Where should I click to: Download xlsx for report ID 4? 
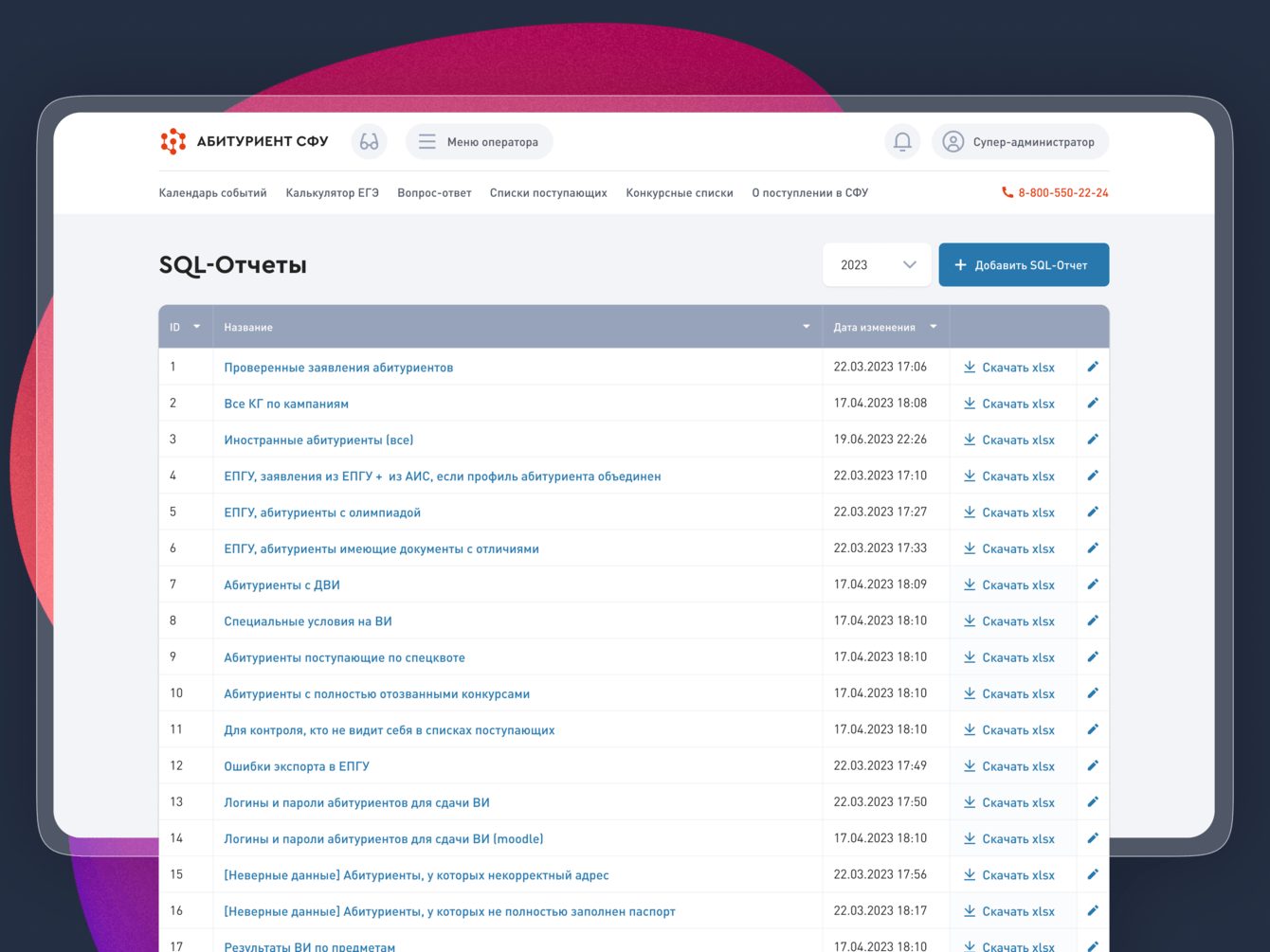click(x=1009, y=476)
